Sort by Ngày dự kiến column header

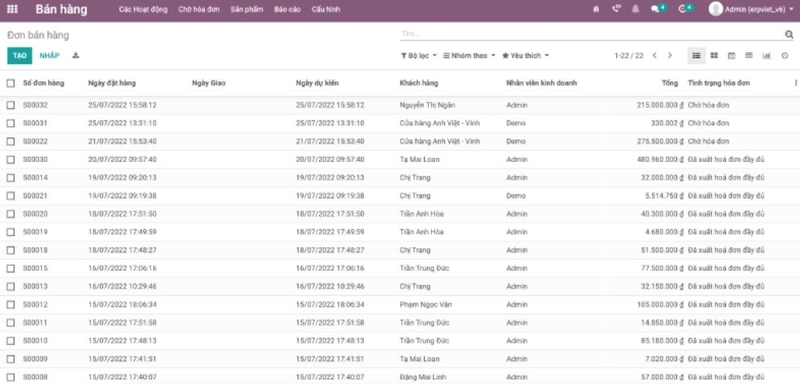click(x=317, y=83)
